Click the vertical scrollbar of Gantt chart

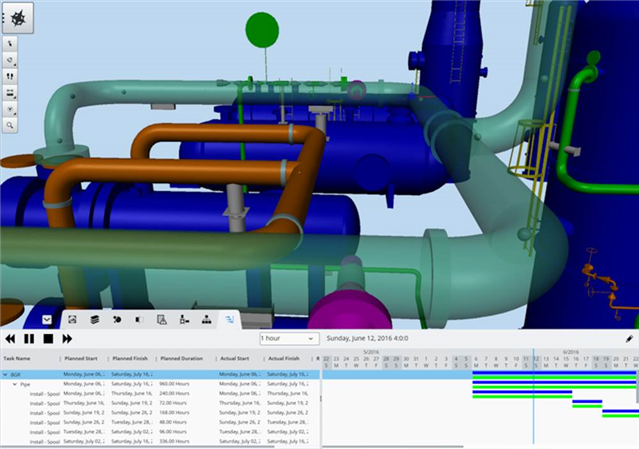637,387
